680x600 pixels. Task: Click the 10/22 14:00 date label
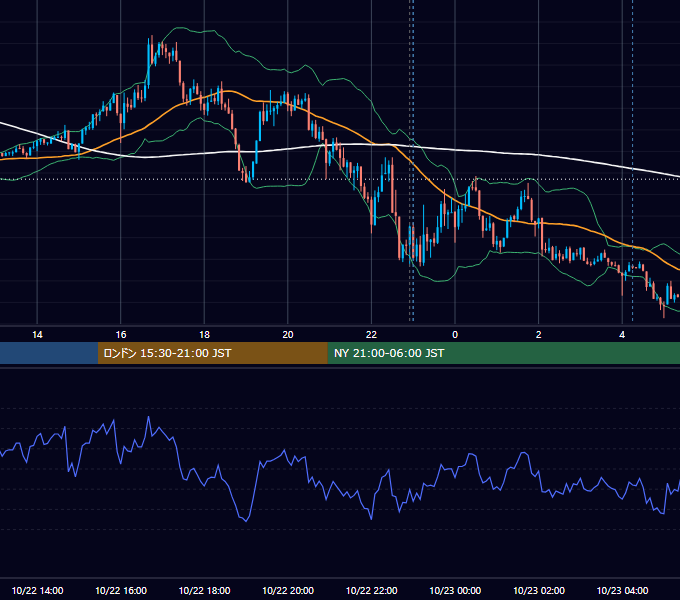click(37, 590)
